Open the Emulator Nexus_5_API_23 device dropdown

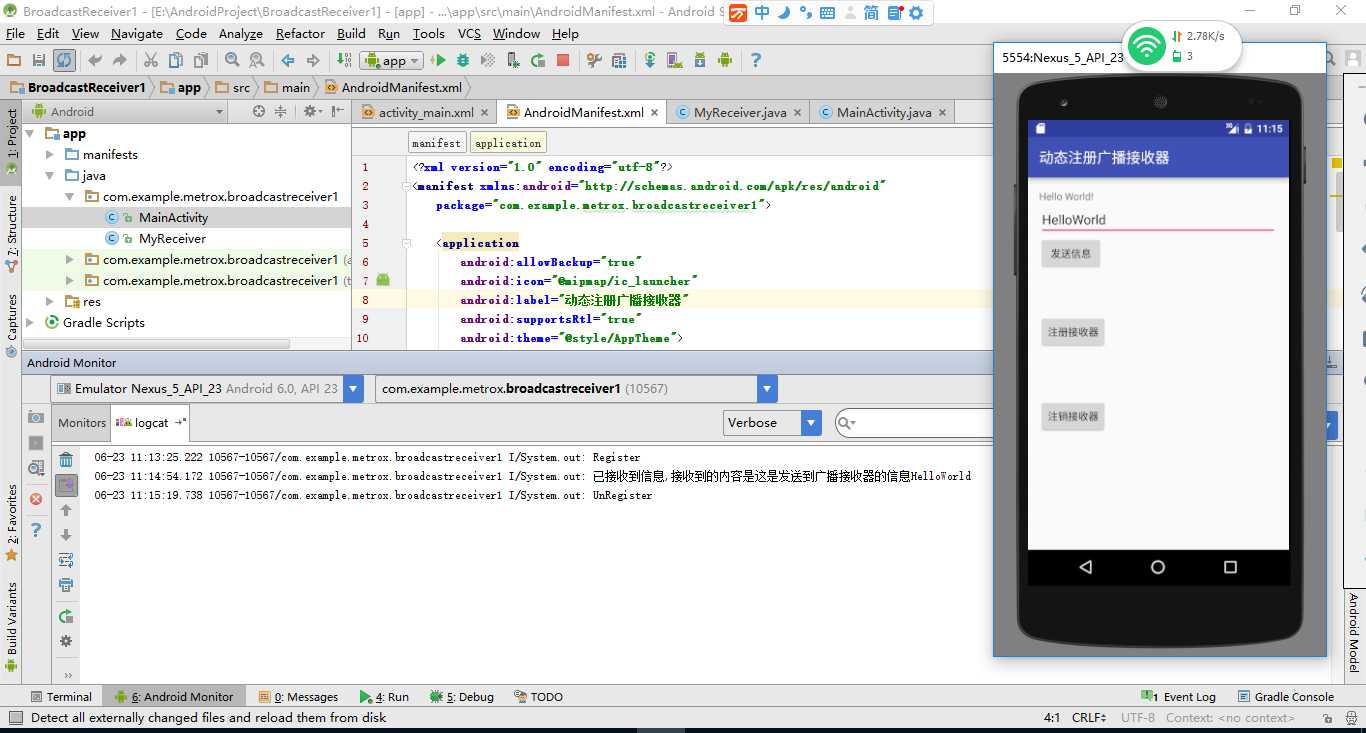(207, 389)
